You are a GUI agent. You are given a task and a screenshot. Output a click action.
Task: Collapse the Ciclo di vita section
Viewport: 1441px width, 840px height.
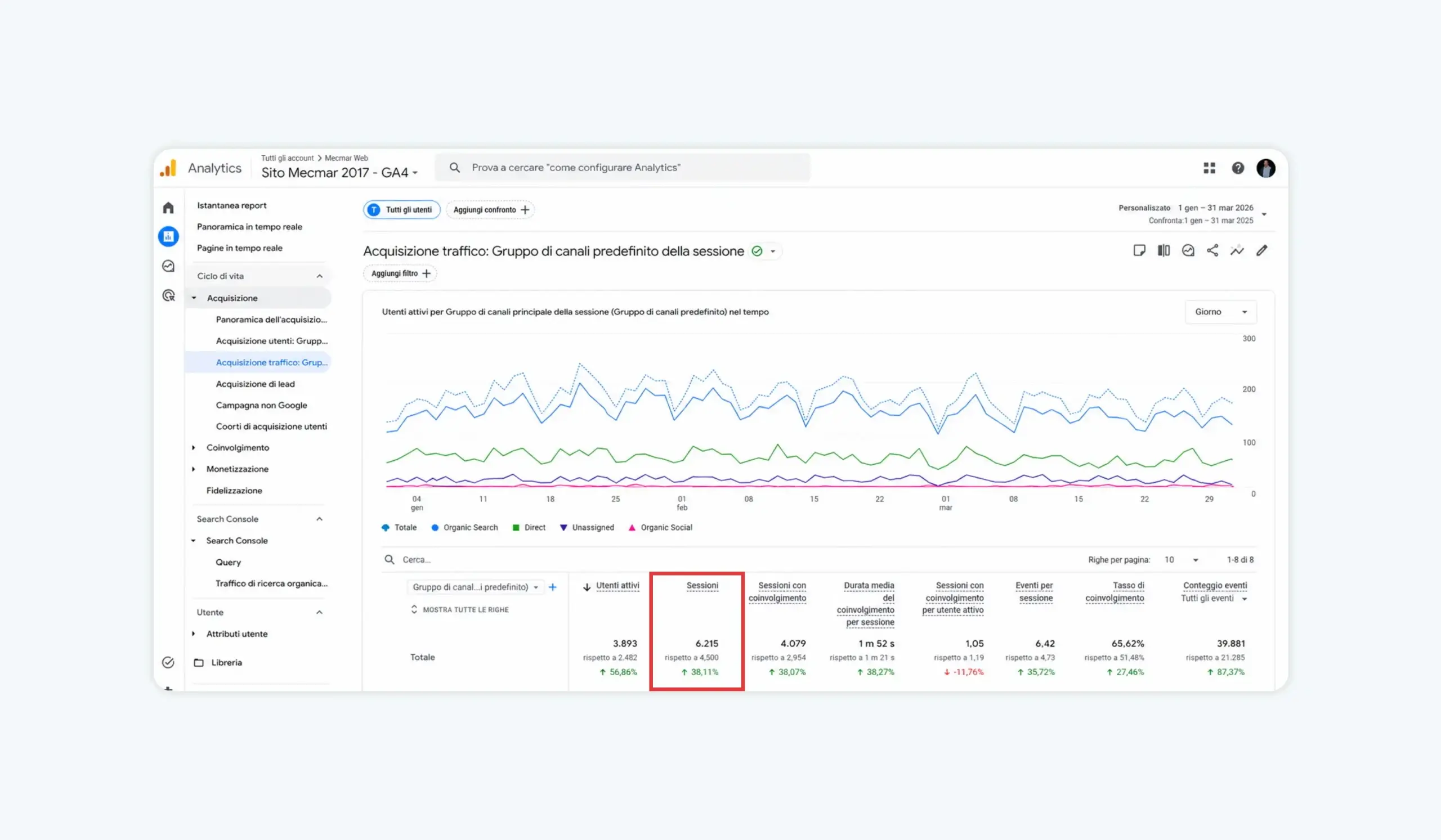(x=319, y=276)
